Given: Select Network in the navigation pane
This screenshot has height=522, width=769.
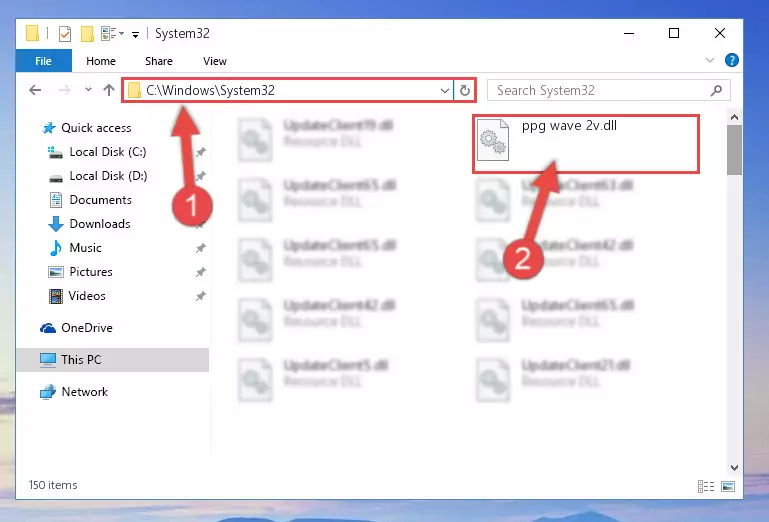Looking at the screenshot, I should pos(84,392).
